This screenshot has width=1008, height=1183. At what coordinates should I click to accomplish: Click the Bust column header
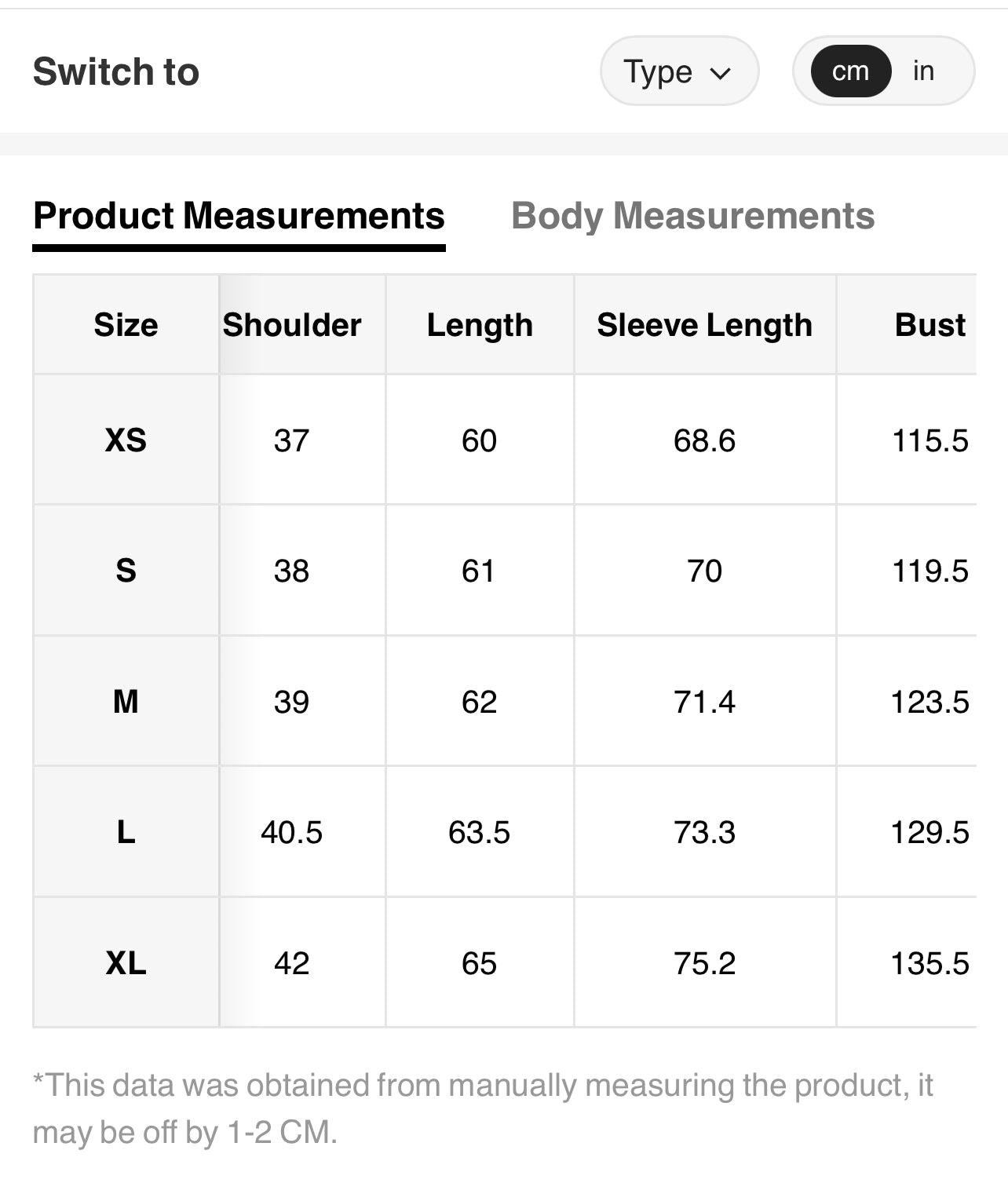coord(929,325)
